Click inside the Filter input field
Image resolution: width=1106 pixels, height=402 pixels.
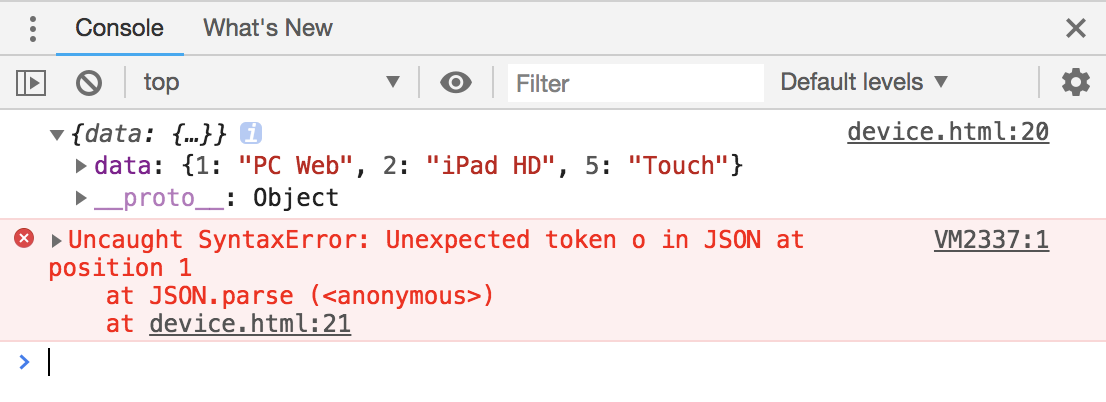(636, 83)
